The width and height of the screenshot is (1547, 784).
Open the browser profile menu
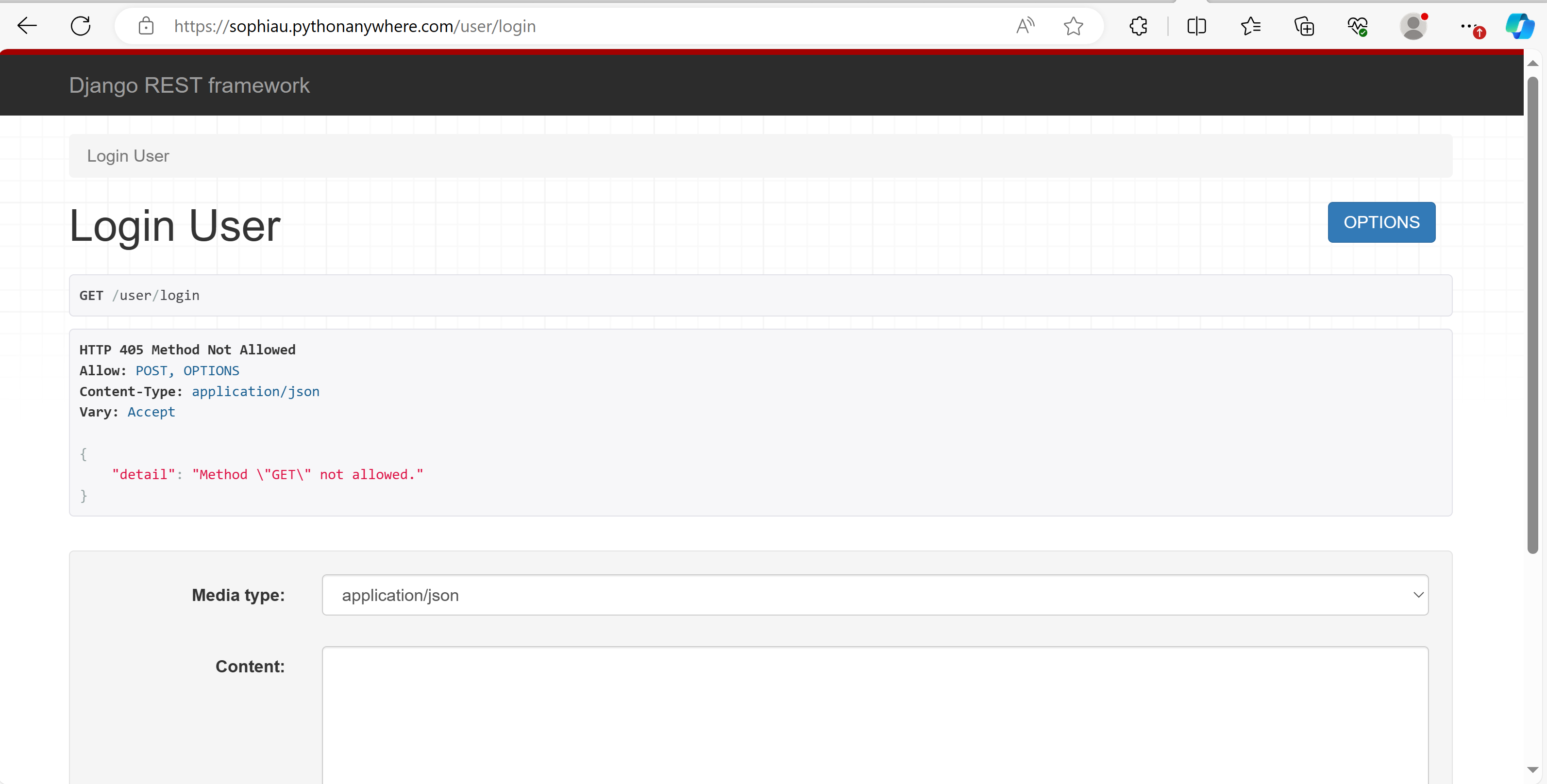[1412, 26]
